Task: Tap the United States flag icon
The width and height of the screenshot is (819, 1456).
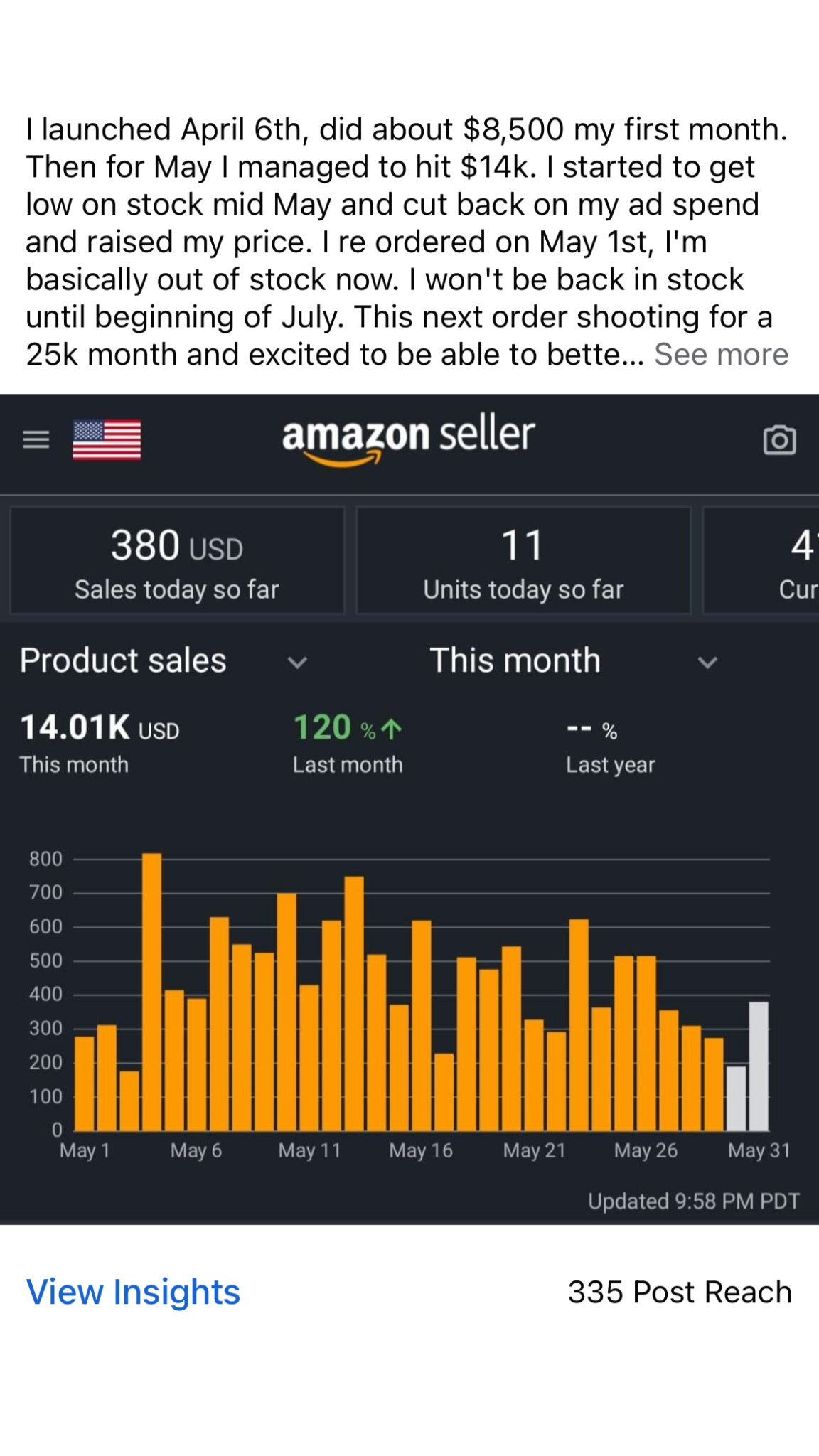Action: 107,440
